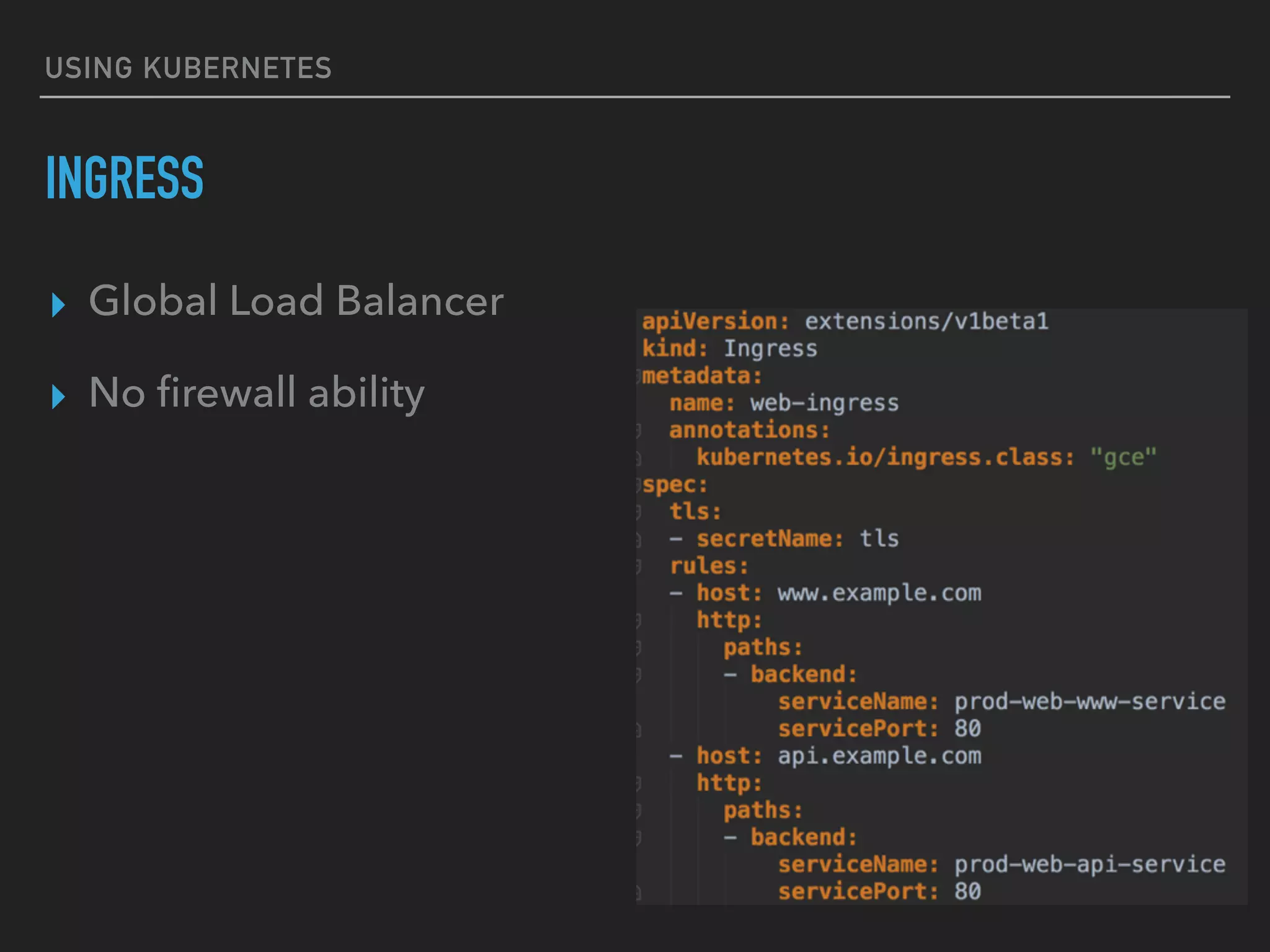Image resolution: width=1270 pixels, height=952 pixels.
Task: Click the 'annotations:' code line
Action: pyautogui.click(x=749, y=430)
